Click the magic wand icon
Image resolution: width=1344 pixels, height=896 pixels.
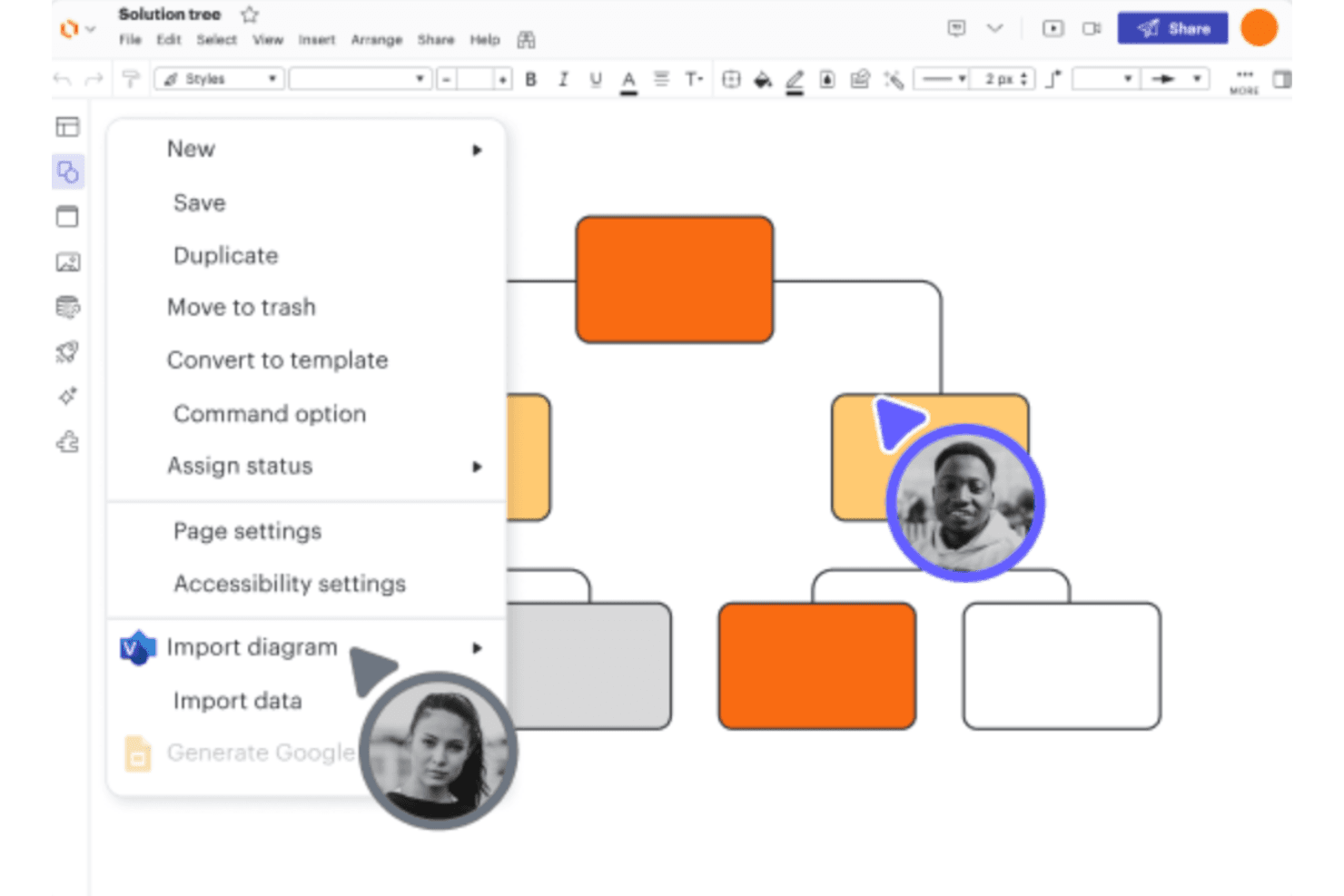(x=894, y=80)
